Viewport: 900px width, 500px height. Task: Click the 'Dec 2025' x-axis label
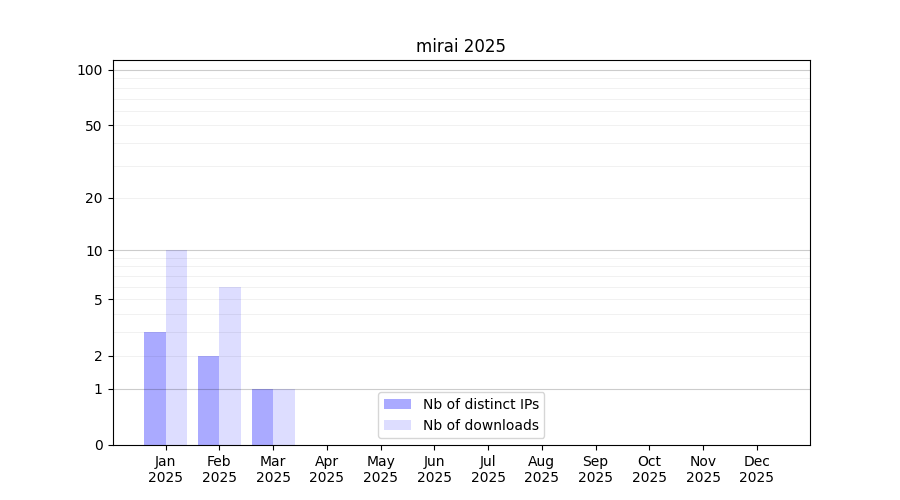tap(757, 469)
